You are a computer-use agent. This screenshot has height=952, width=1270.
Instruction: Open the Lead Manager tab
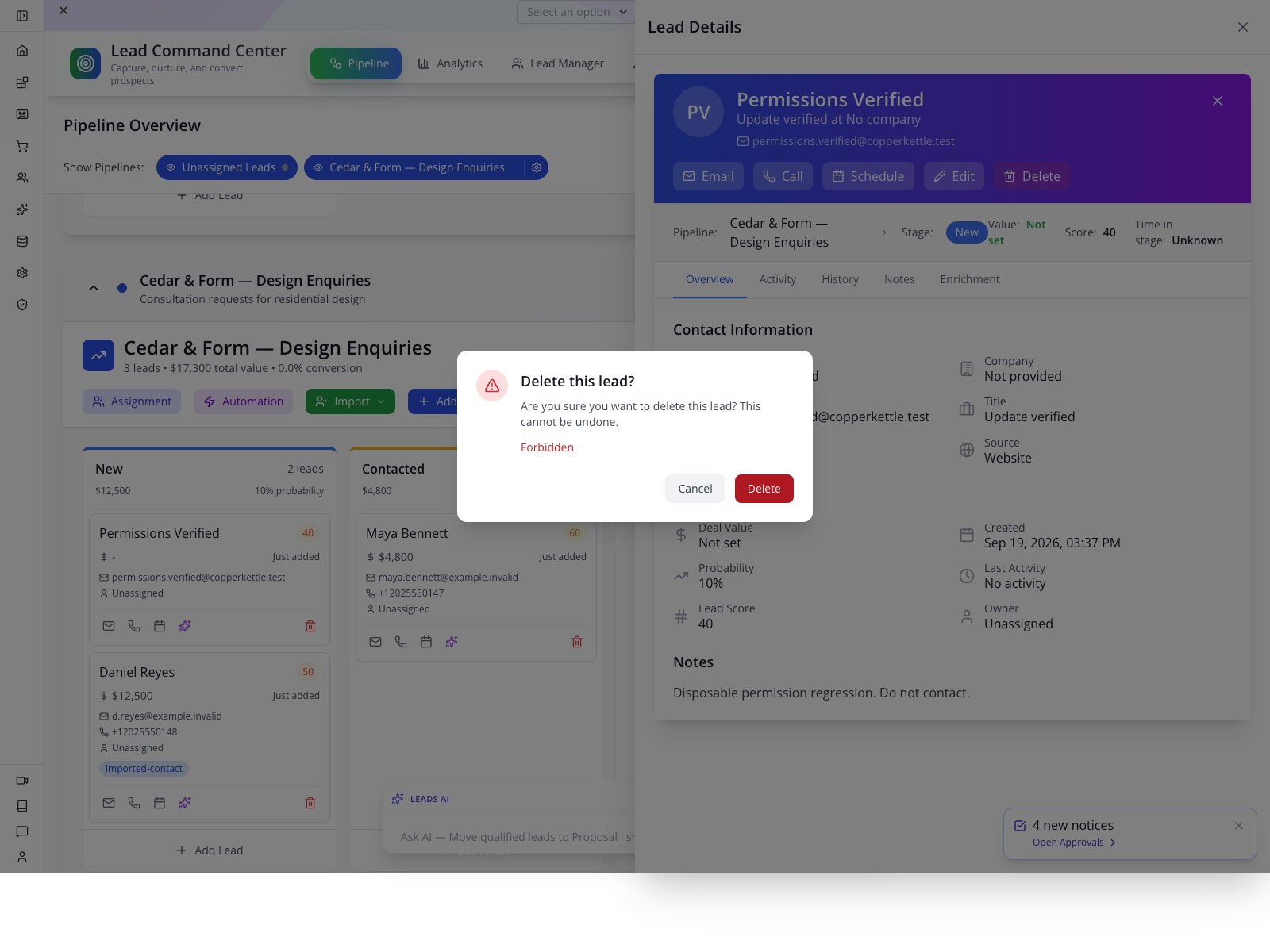pyautogui.click(x=558, y=63)
